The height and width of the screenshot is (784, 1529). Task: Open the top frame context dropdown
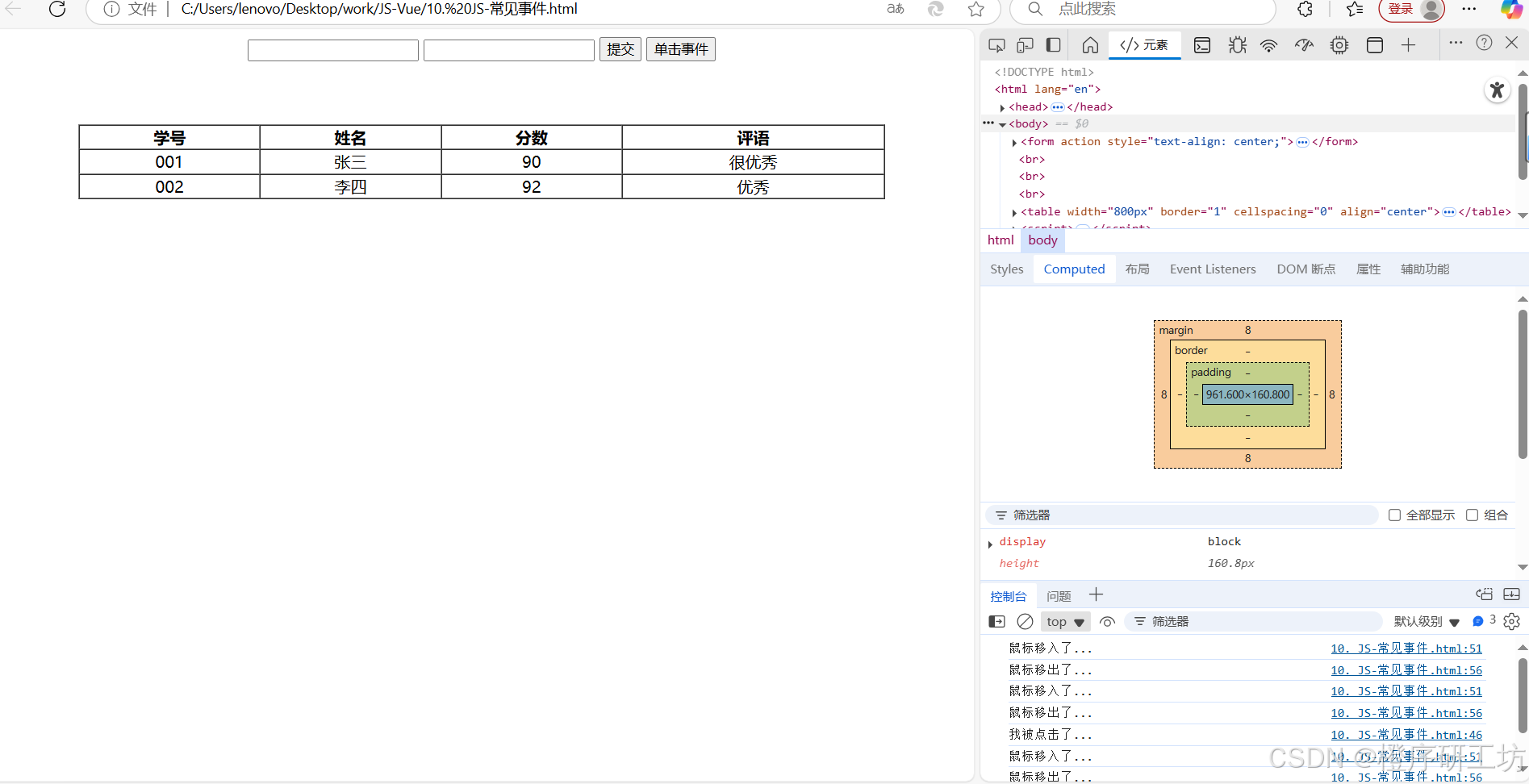[x=1065, y=621]
